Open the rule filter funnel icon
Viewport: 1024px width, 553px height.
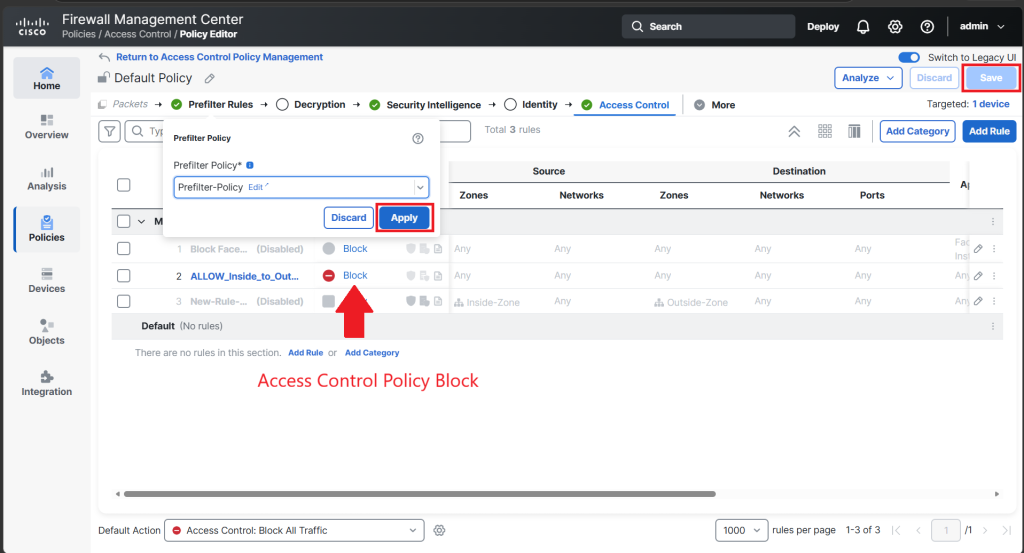(110, 131)
